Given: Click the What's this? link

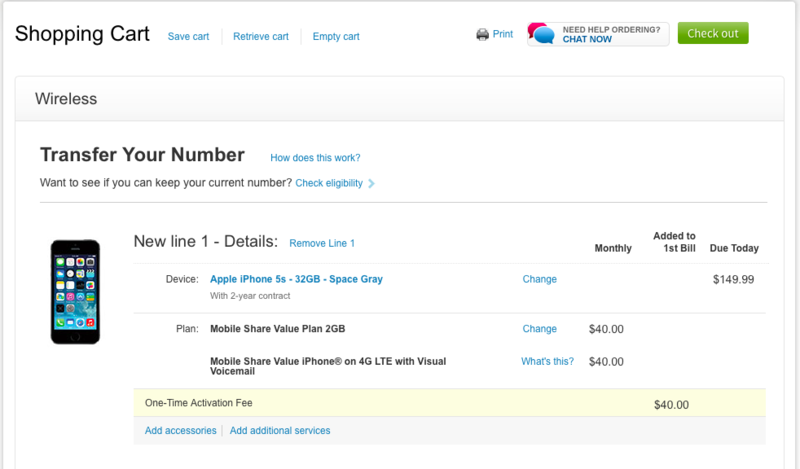Looking at the screenshot, I should (547, 361).
